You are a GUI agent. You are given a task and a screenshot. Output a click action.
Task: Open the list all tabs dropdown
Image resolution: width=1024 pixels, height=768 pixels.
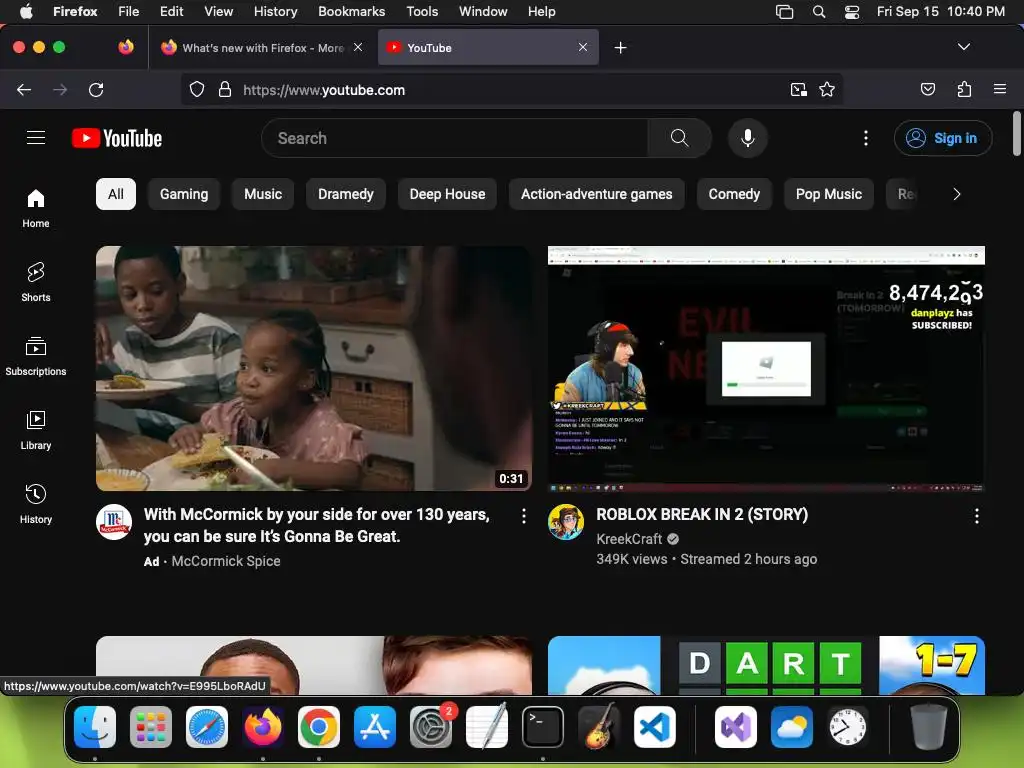(963, 47)
